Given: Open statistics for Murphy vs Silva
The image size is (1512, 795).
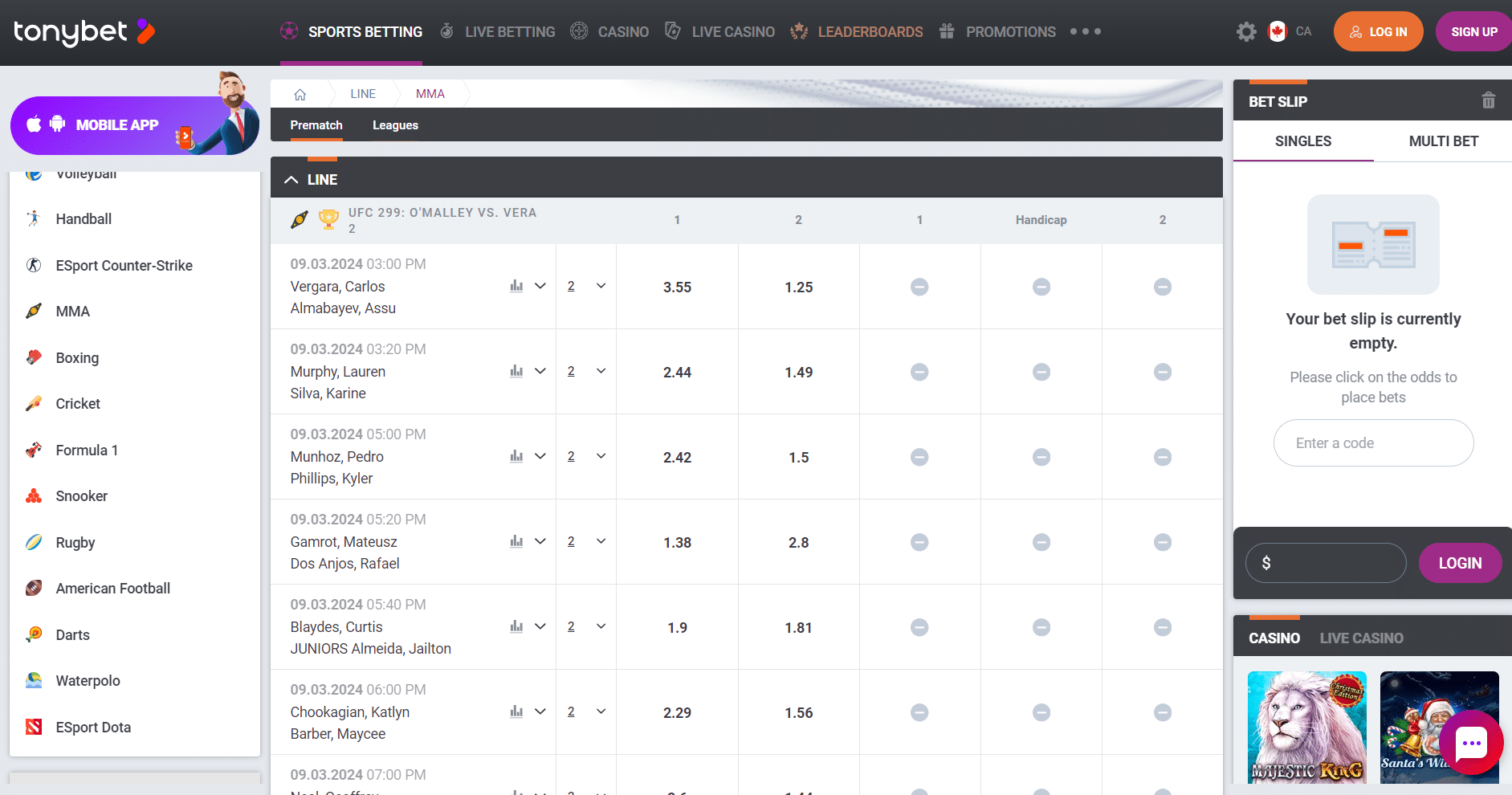Looking at the screenshot, I should pyautogui.click(x=516, y=371).
